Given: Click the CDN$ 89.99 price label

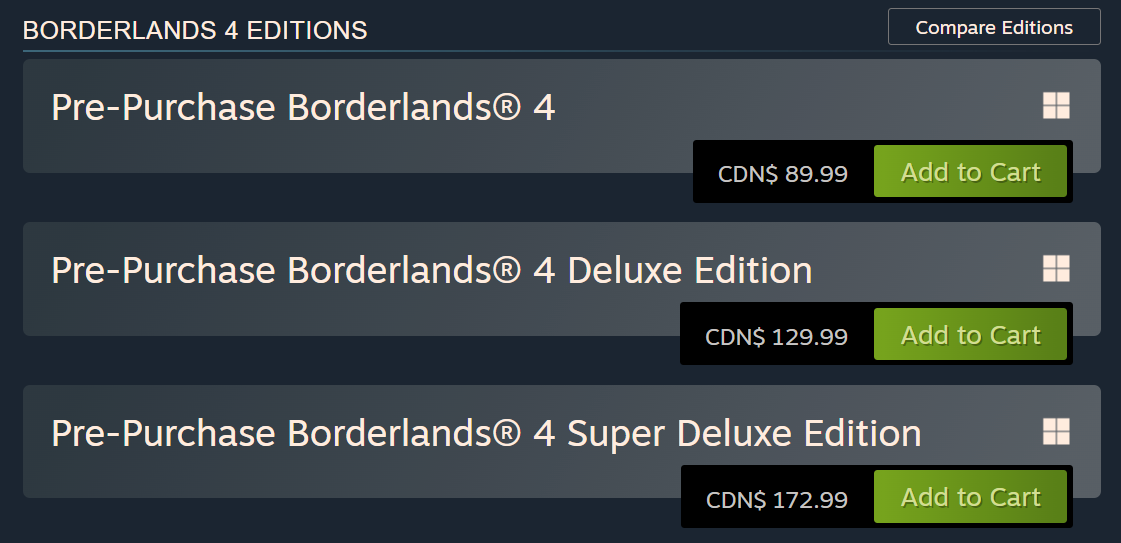Looking at the screenshot, I should click(783, 174).
